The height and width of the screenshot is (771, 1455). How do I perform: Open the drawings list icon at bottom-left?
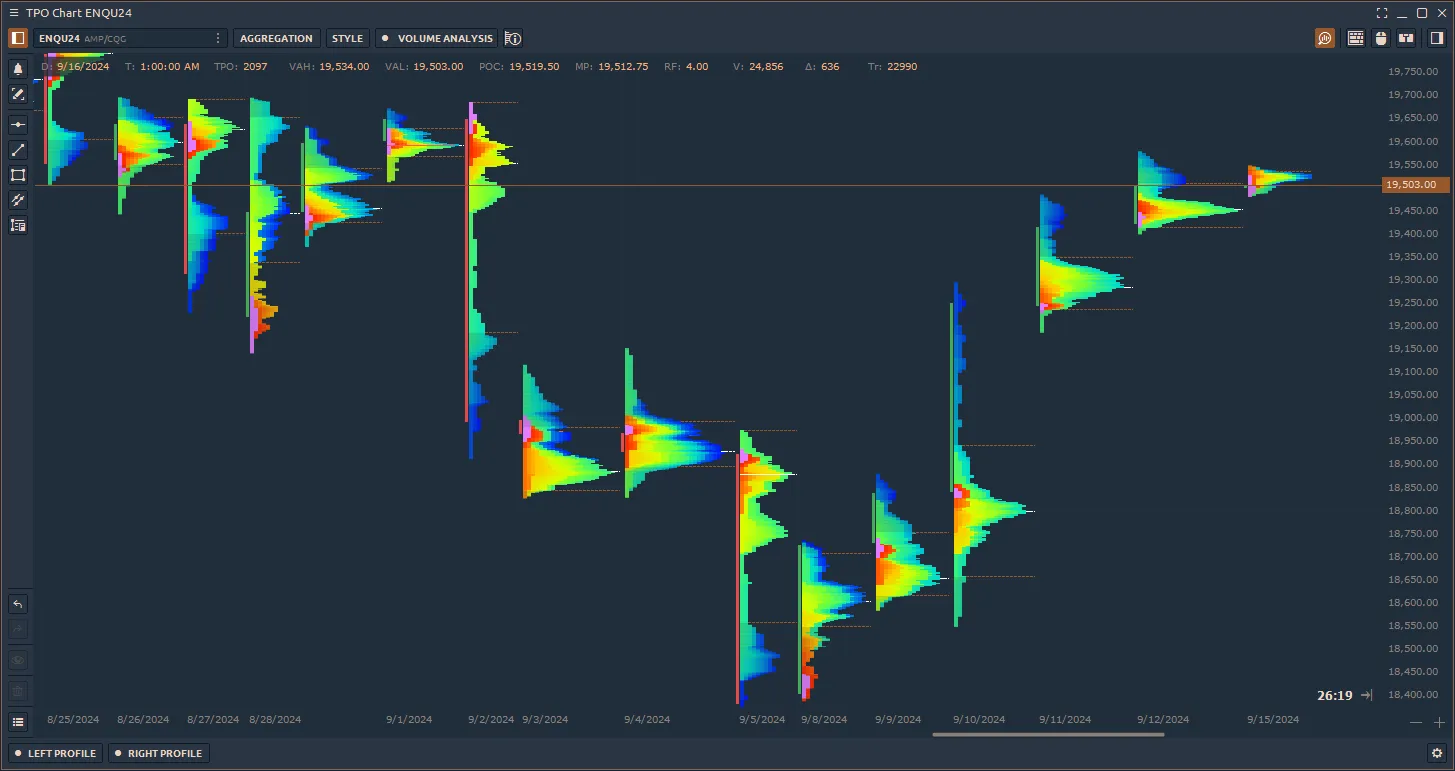pyautogui.click(x=18, y=721)
